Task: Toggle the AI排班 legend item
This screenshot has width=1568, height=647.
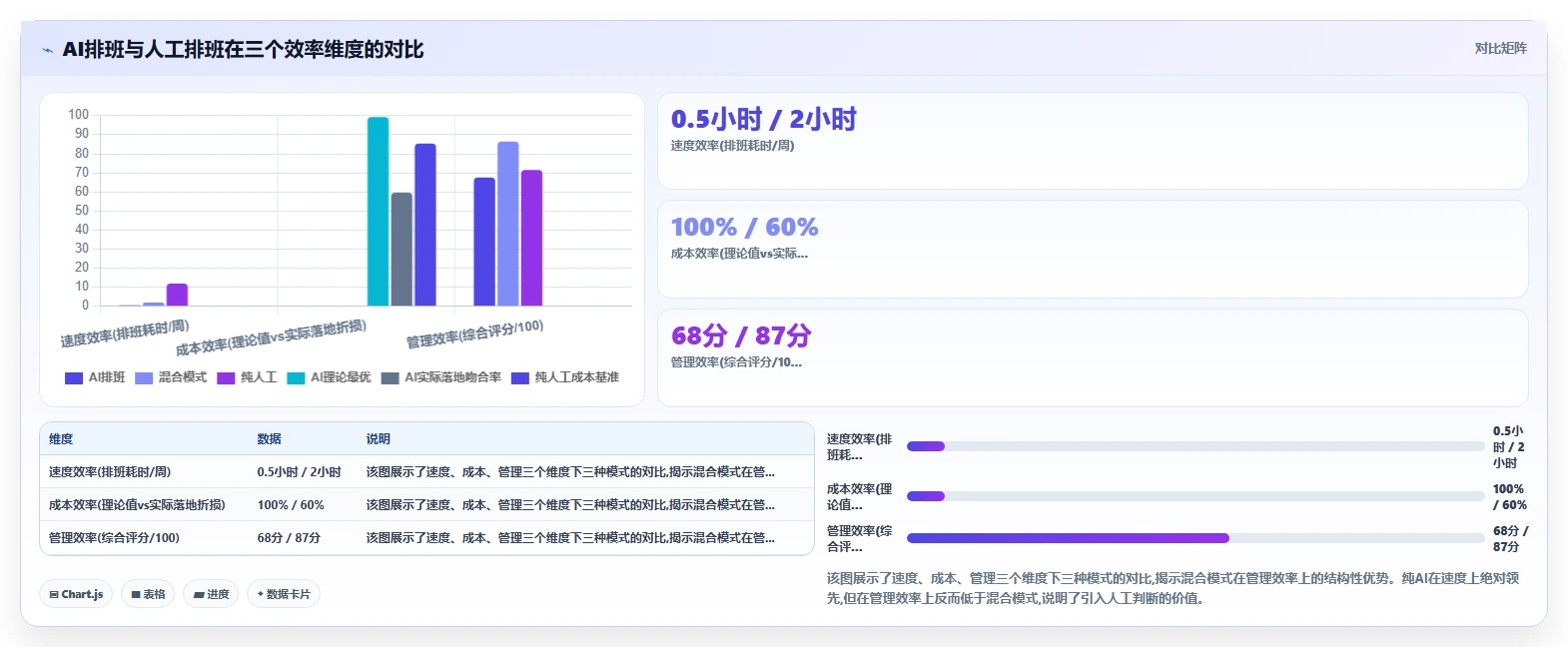Action: pos(95,377)
